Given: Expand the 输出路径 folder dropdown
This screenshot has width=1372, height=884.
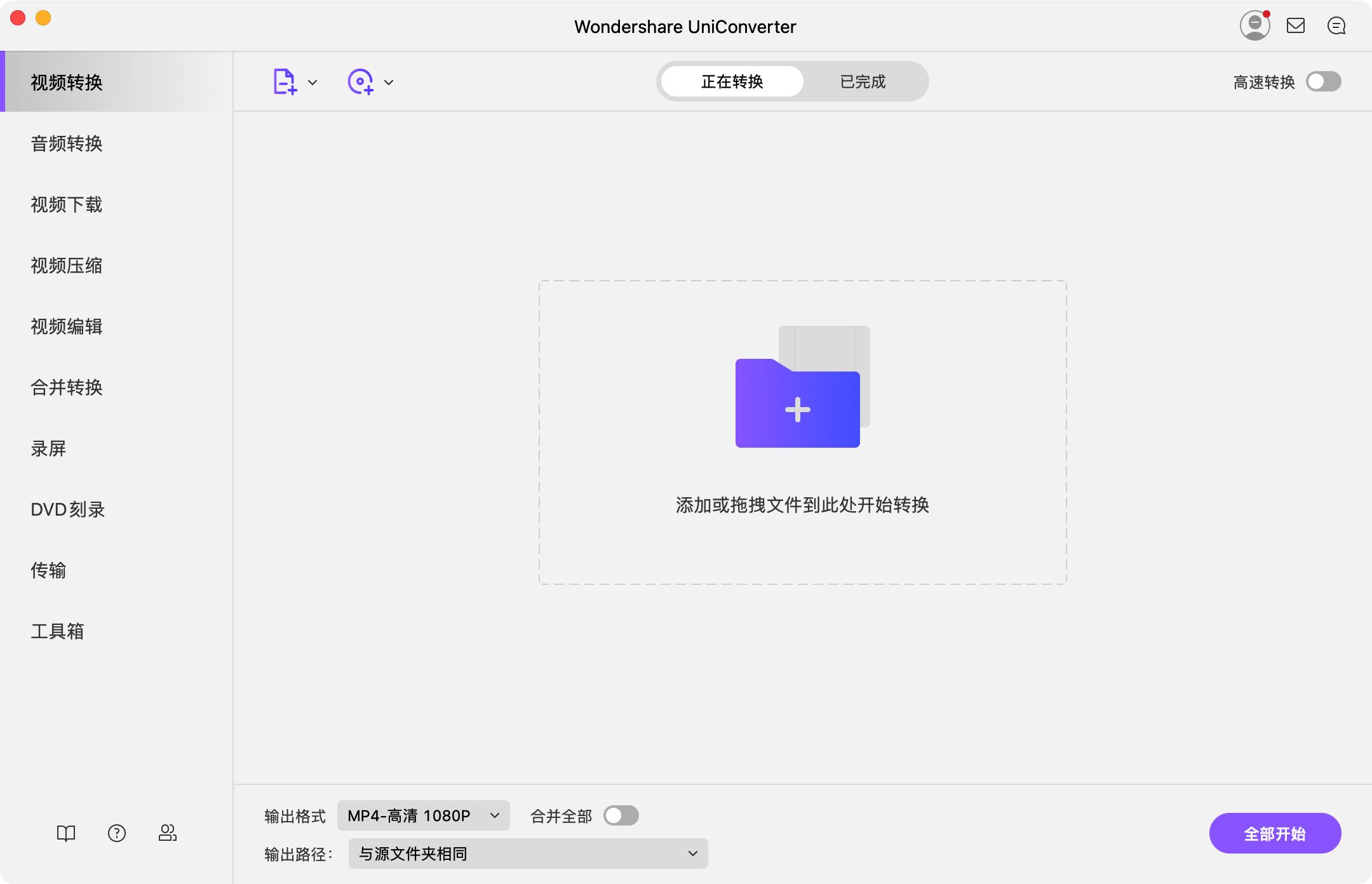Looking at the screenshot, I should [x=527, y=854].
